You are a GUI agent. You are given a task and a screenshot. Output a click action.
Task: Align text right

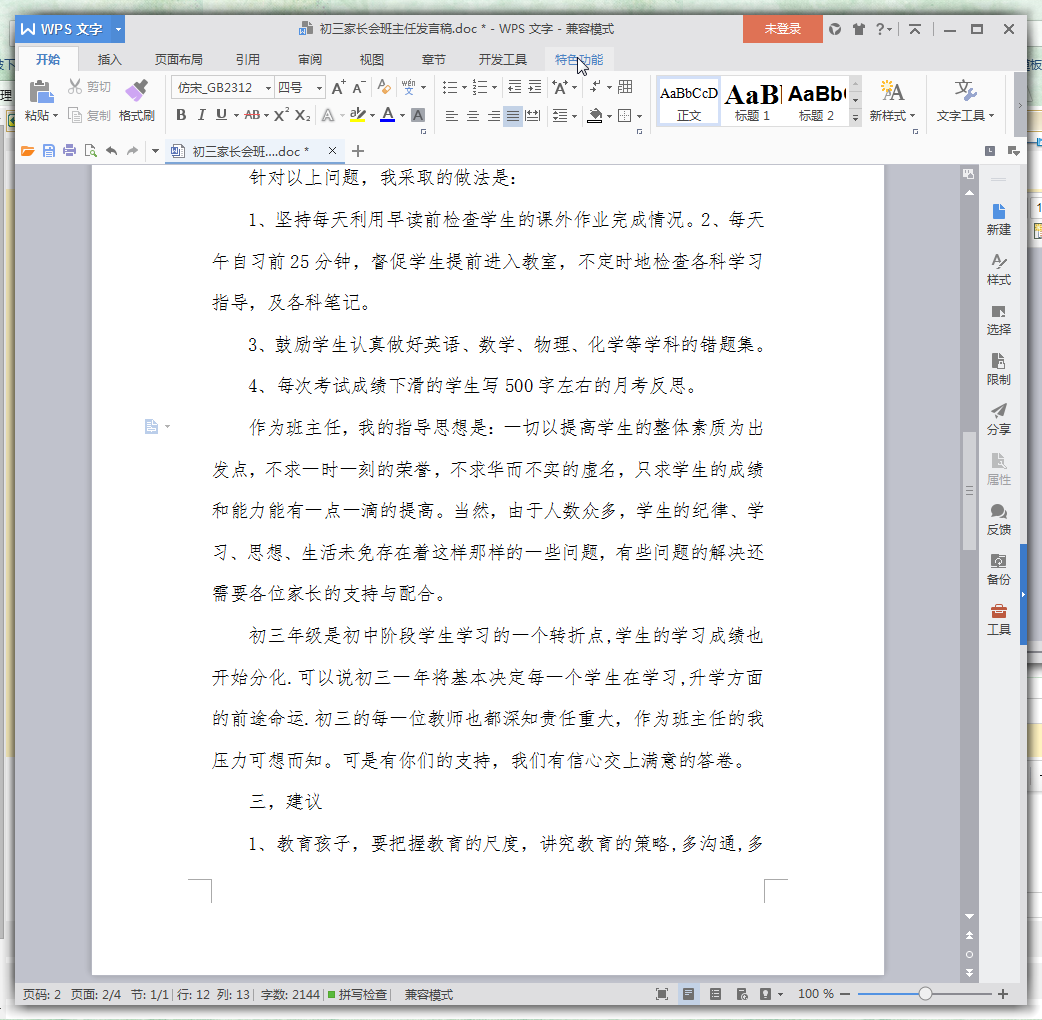(493, 116)
